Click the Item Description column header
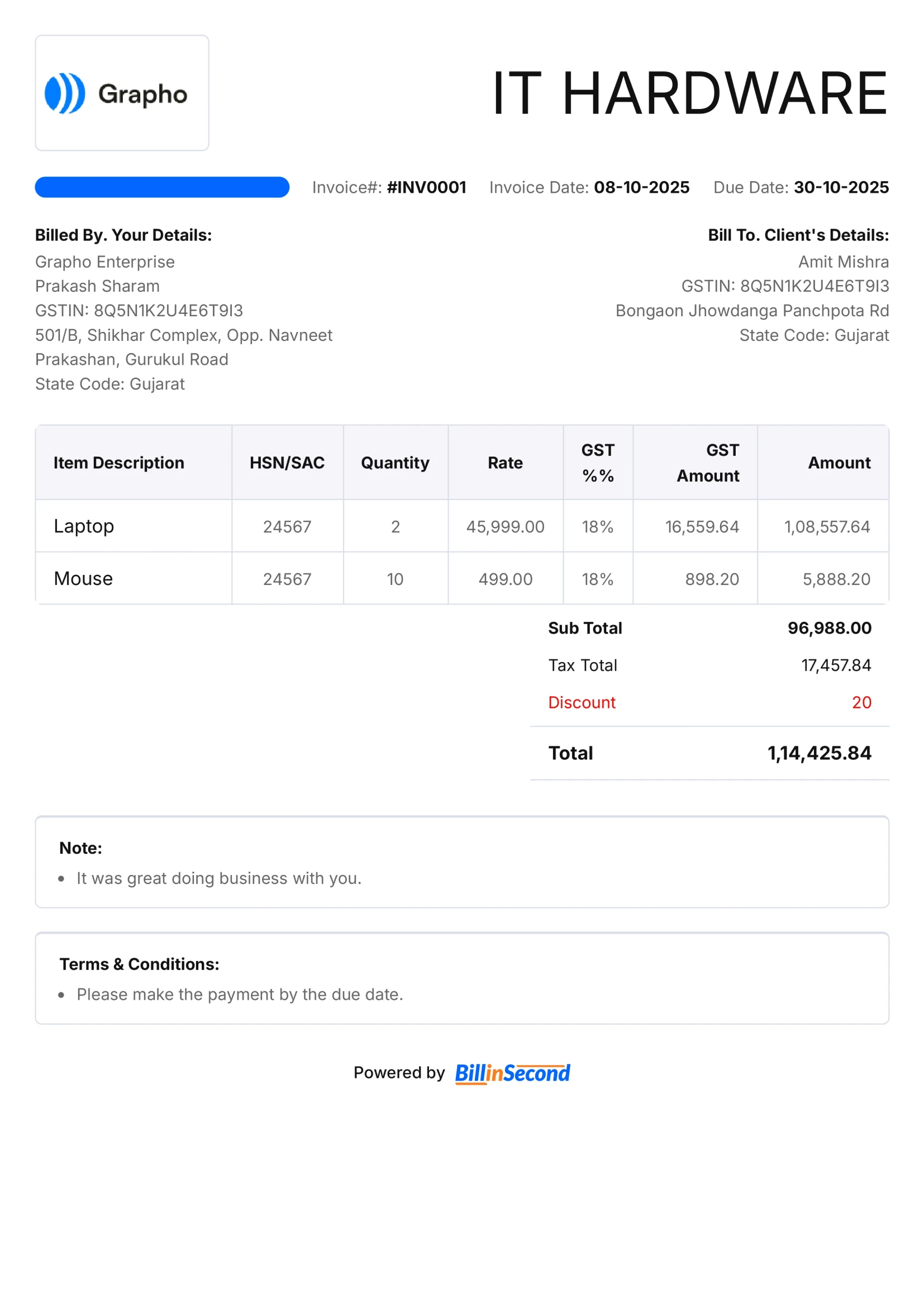This screenshot has height=1307, width=924. [x=119, y=463]
